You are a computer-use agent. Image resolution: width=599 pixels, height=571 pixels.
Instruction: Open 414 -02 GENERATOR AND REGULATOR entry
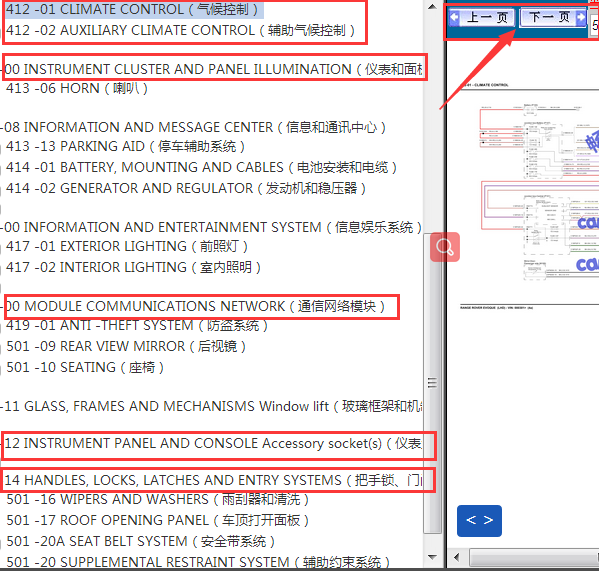186,188
